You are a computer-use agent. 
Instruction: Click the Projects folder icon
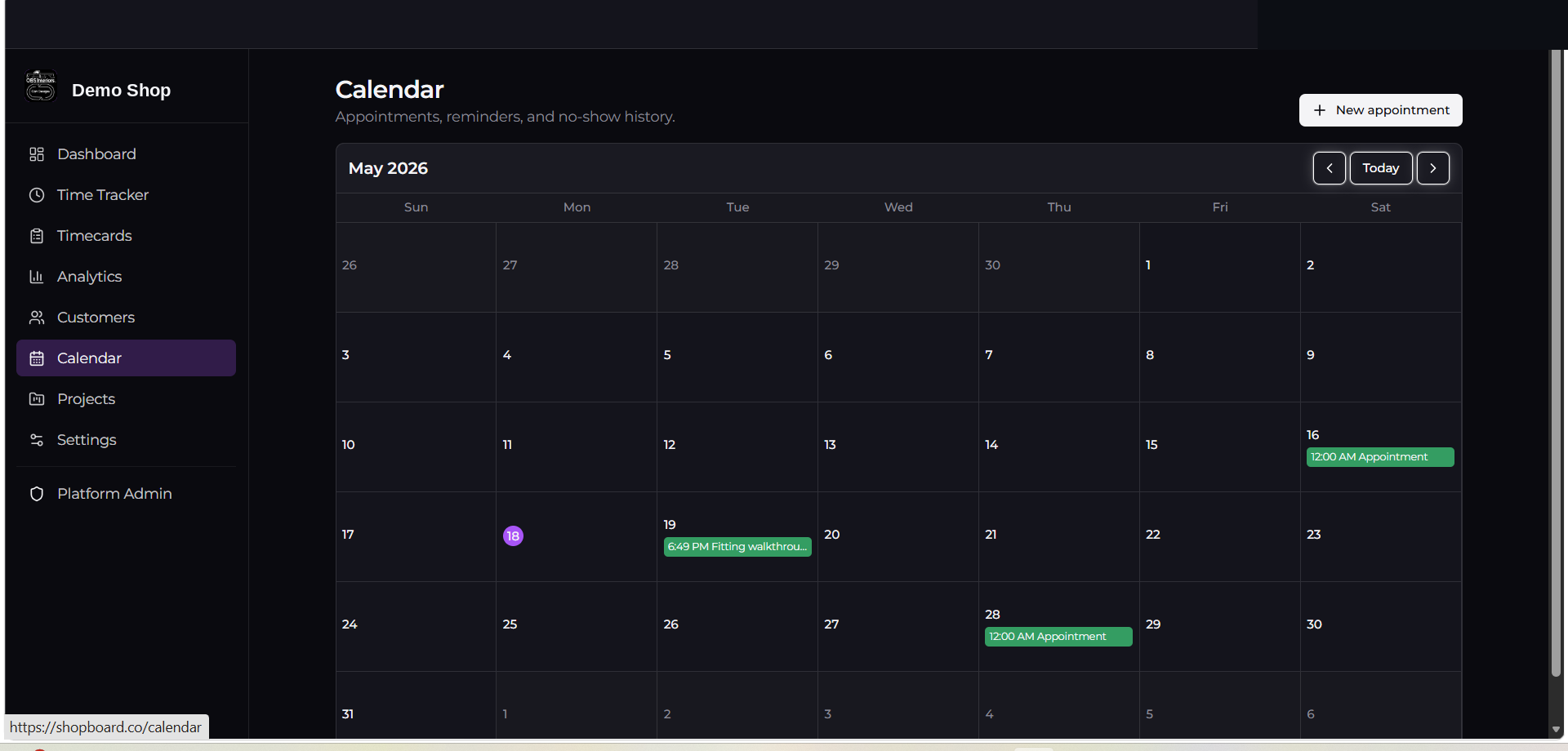(x=37, y=399)
